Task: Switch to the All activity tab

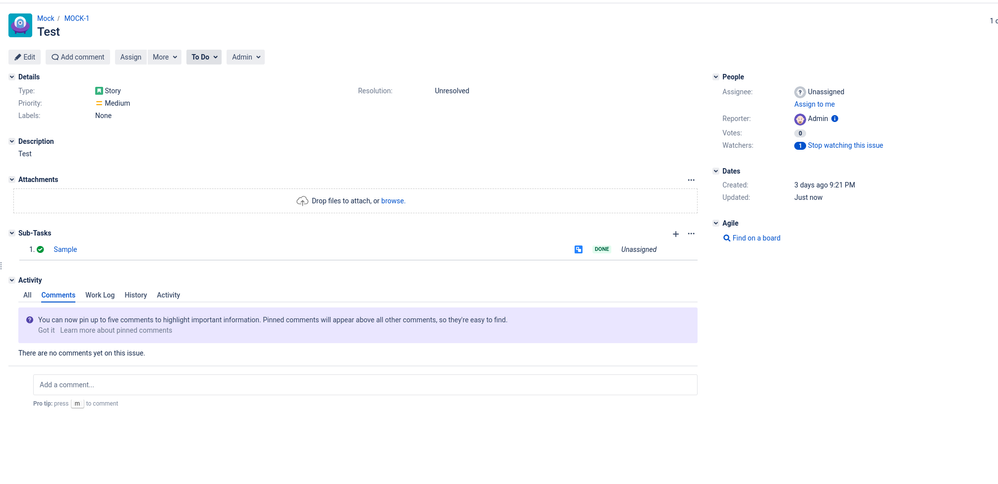Action: click(27, 295)
